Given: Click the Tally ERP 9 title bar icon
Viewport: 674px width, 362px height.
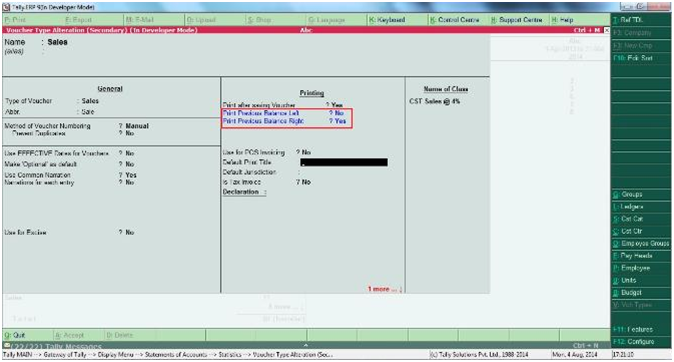Looking at the screenshot, I should pos(6,7).
